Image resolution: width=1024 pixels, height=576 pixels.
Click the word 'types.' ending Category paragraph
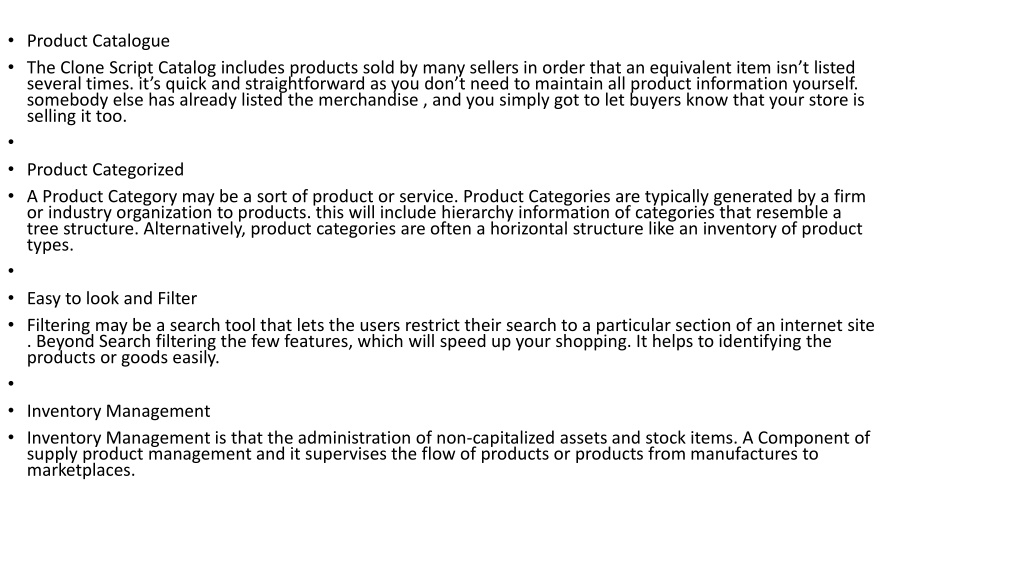[50, 245]
